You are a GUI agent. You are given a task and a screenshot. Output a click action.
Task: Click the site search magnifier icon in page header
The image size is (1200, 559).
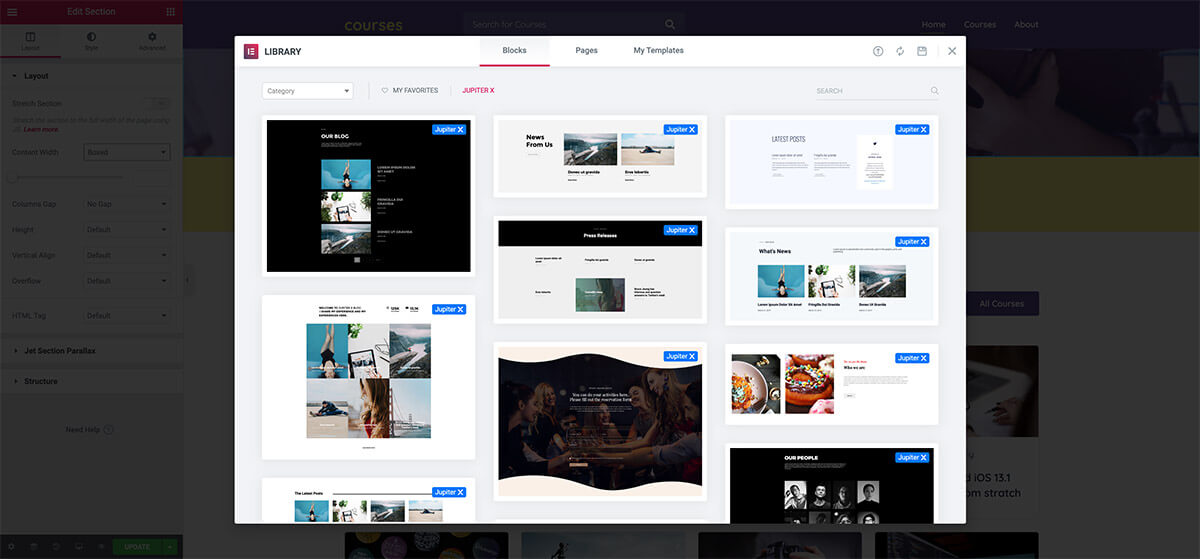coord(670,24)
